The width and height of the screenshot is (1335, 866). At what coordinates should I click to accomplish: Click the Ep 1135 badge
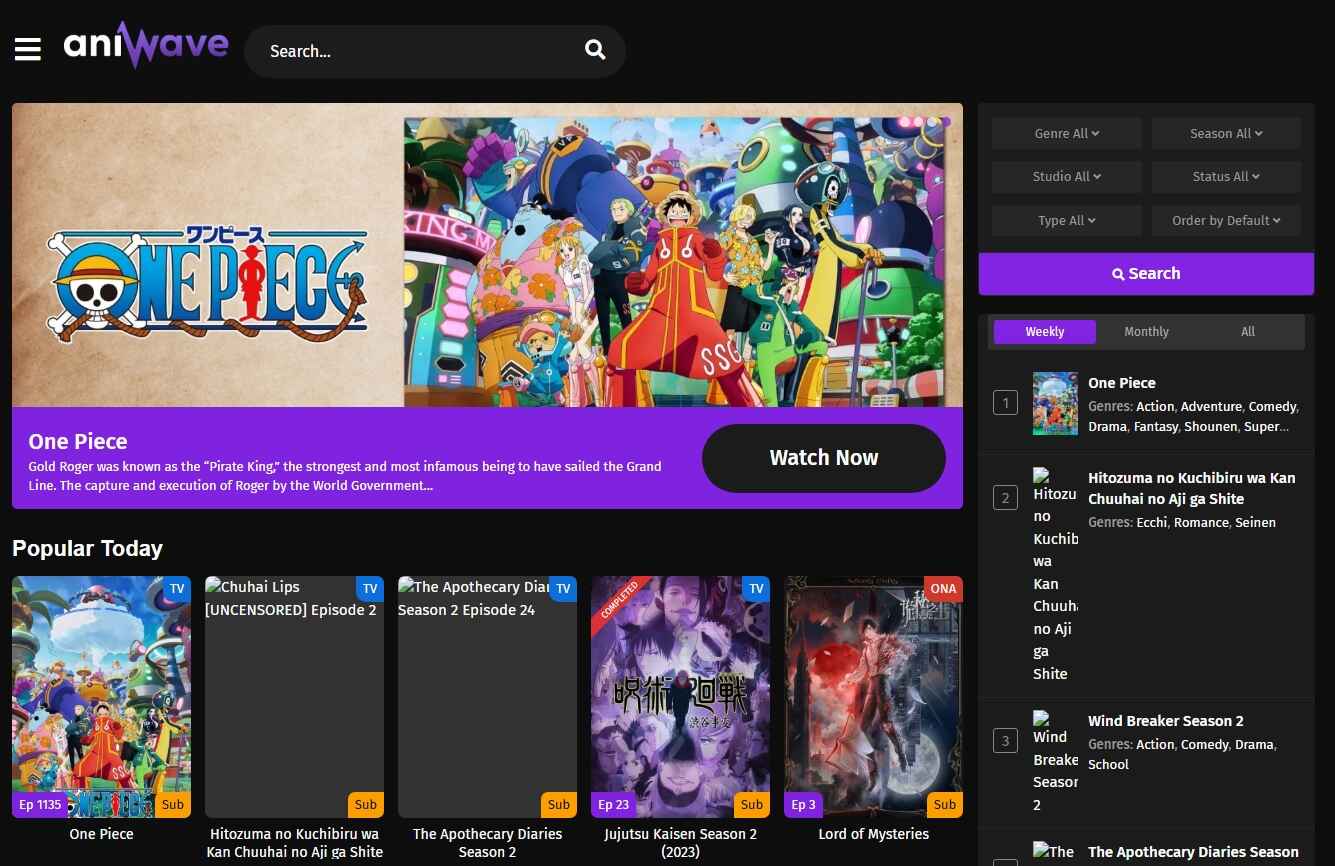click(40, 804)
